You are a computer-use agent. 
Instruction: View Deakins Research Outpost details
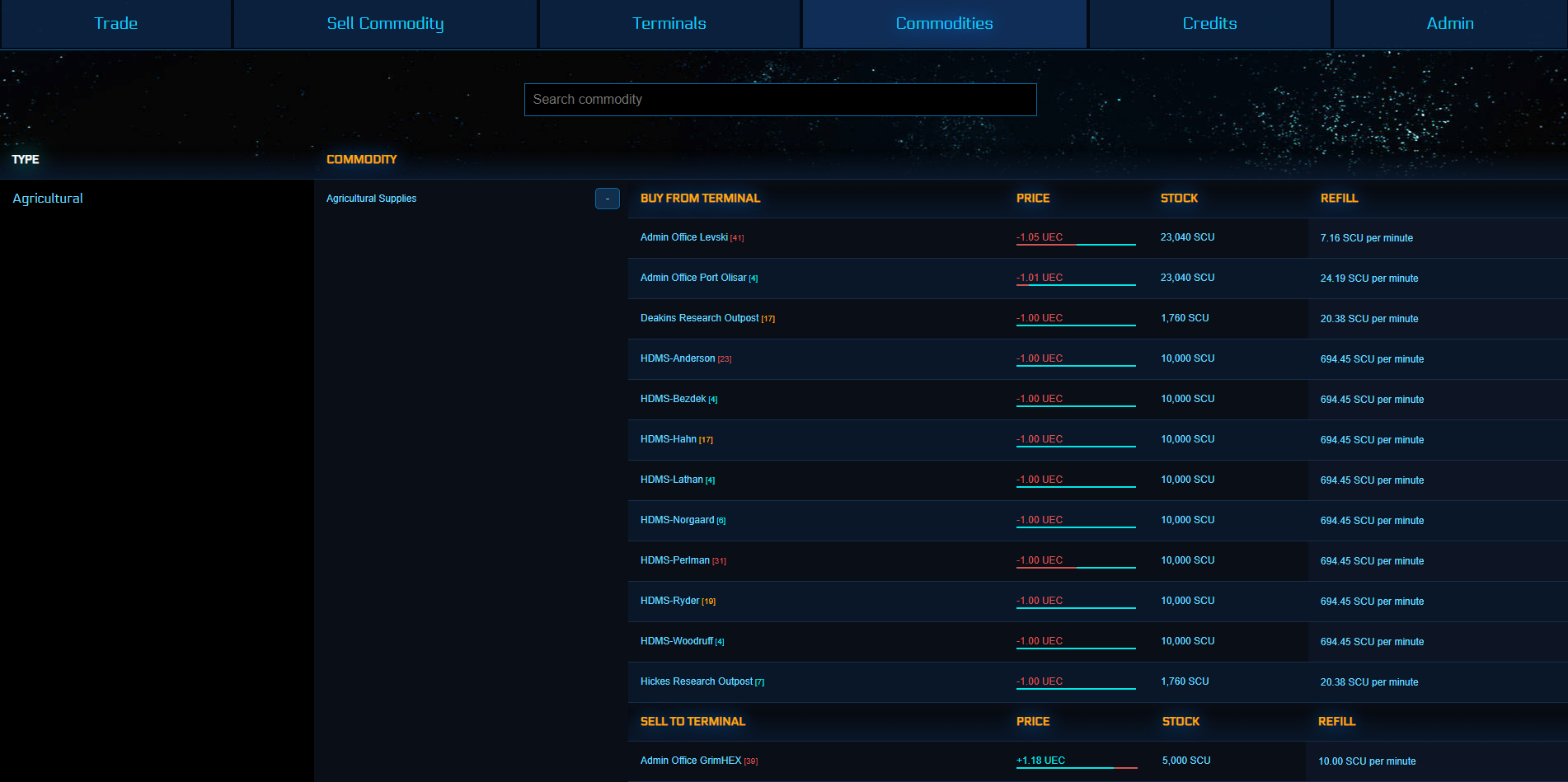coord(700,318)
